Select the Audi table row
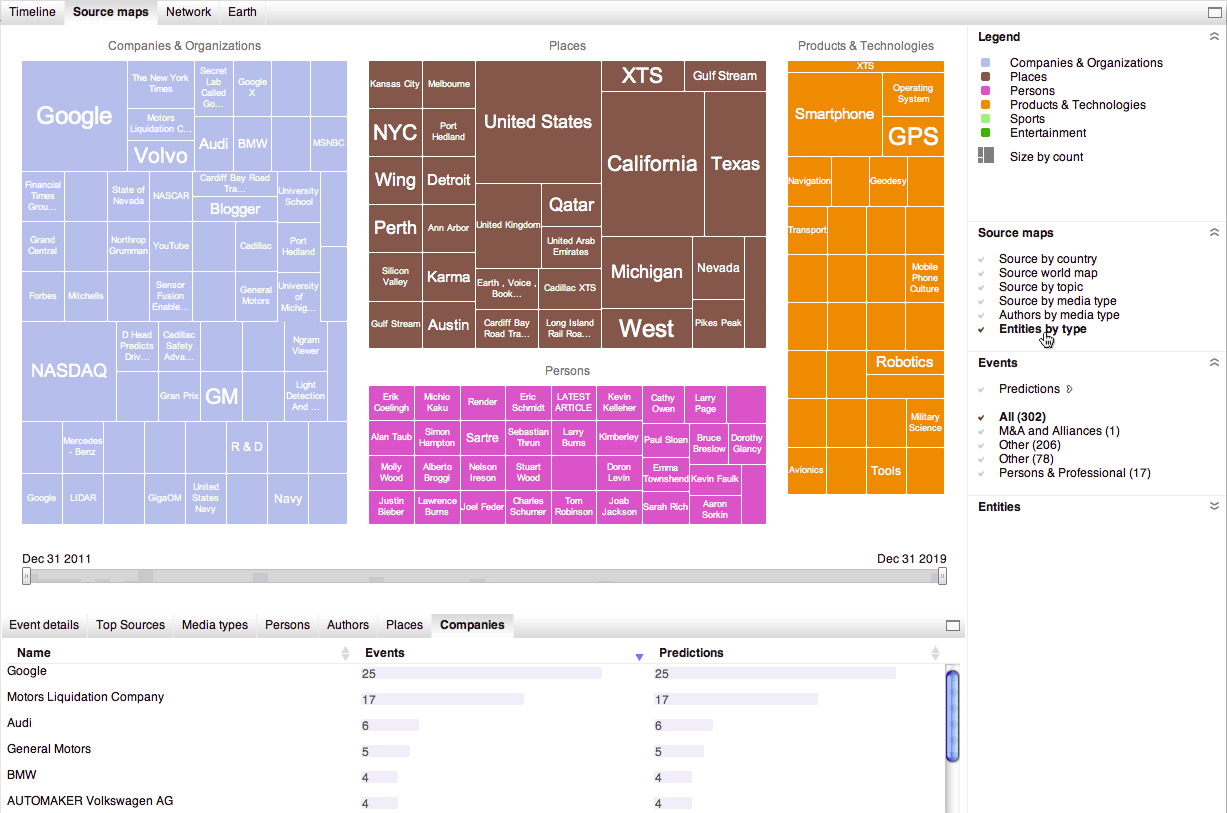The width and height of the screenshot is (1227, 813). [472, 724]
